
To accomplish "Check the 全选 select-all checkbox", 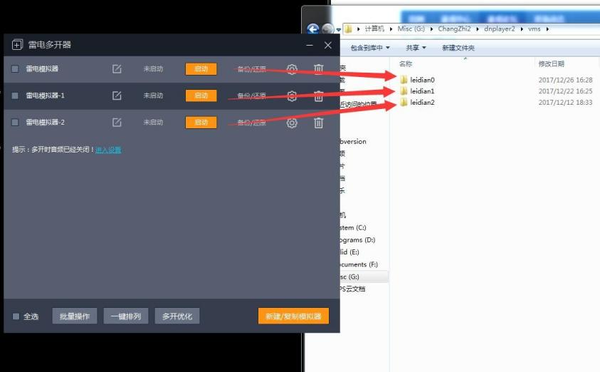I will click(16, 317).
